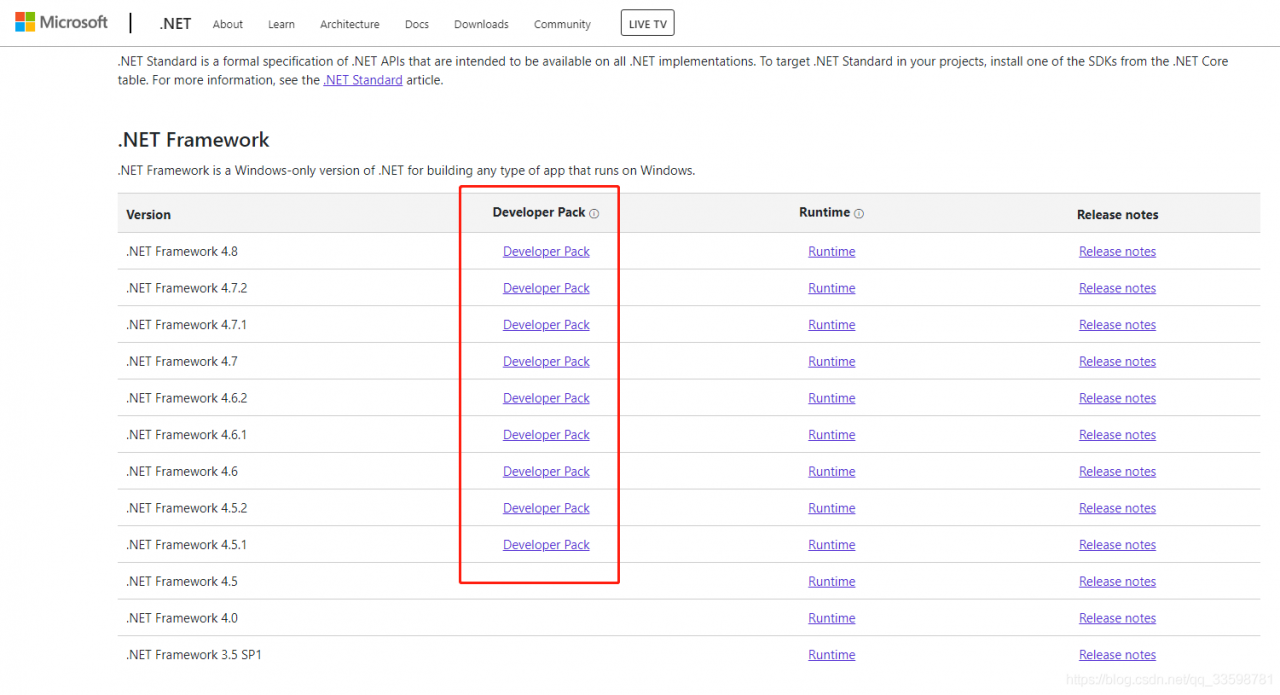Image resolution: width=1280 pixels, height=695 pixels.
Task: Download Developer Pack for .NET Framework 4.6
Action: pyautogui.click(x=546, y=472)
